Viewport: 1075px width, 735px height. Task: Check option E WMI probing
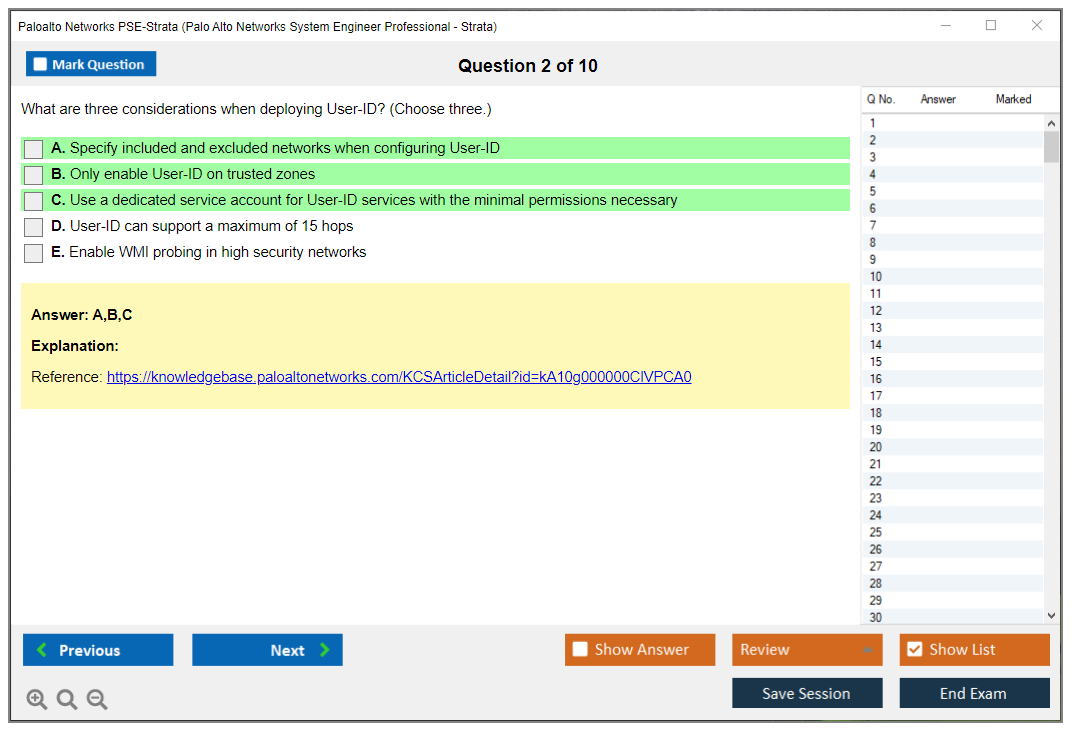tap(34, 253)
